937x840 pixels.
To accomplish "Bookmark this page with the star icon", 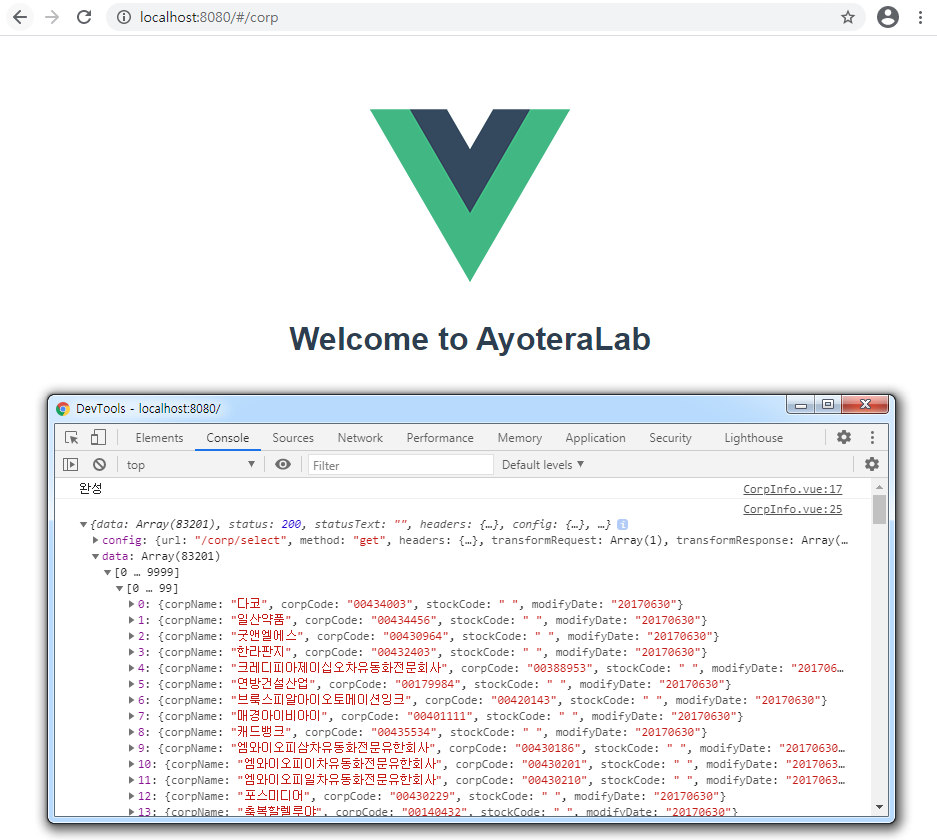I will click(x=847, y=17).
